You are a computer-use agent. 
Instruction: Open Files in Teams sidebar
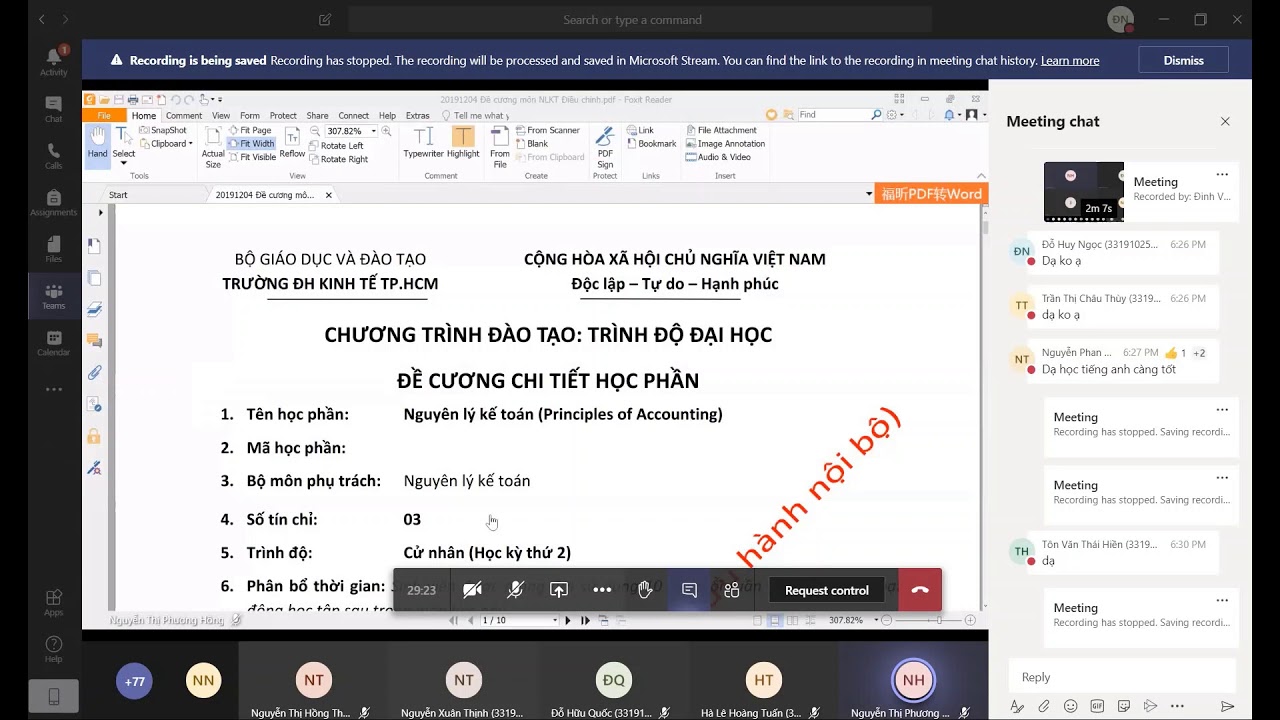point(54,250)
